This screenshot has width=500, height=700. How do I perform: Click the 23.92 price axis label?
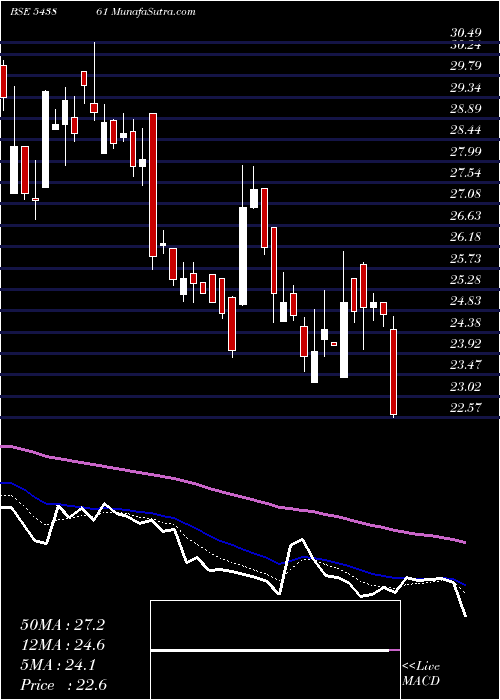tap(466, 343)
